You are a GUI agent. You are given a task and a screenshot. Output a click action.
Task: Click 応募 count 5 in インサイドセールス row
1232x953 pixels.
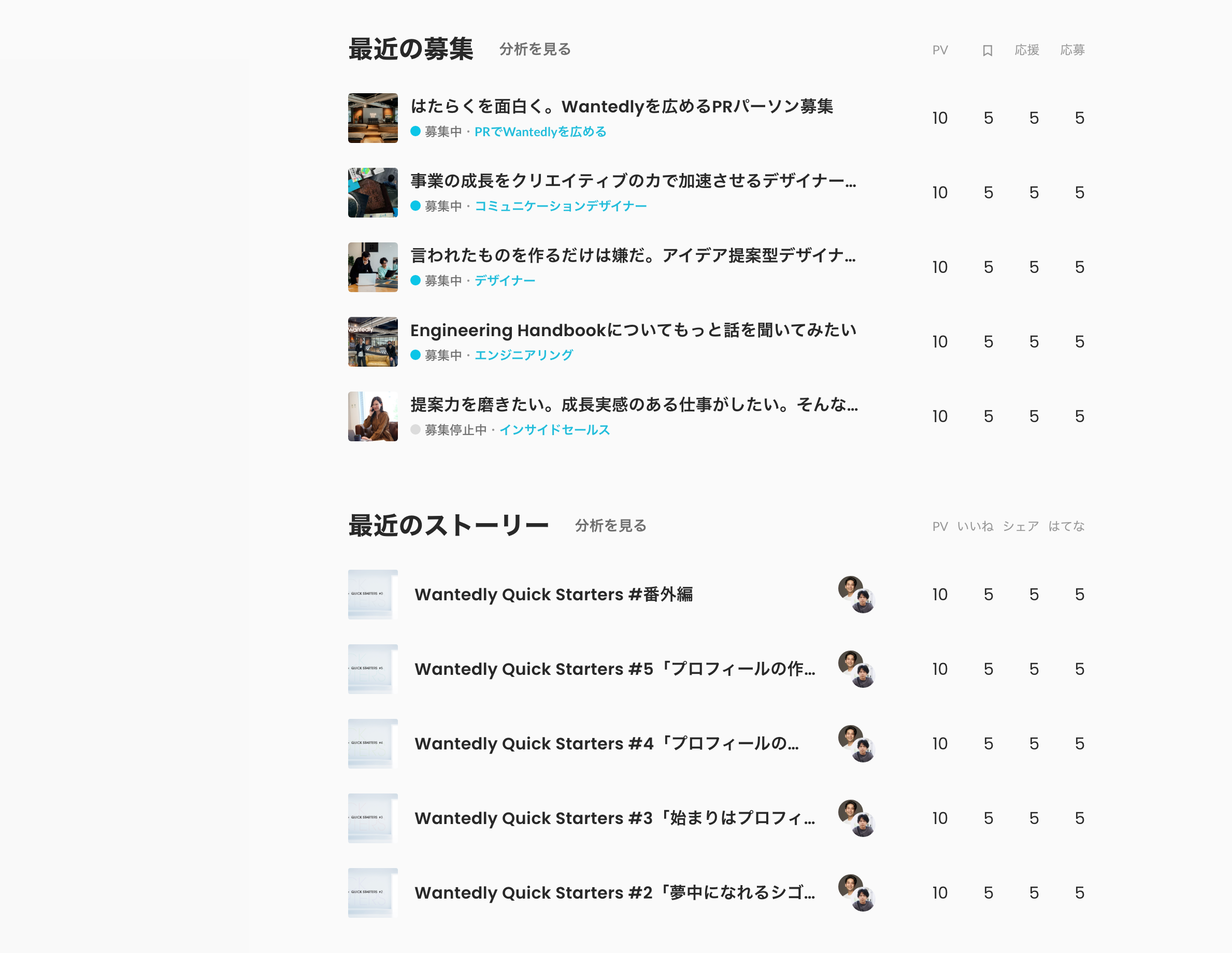point(1080,416)
